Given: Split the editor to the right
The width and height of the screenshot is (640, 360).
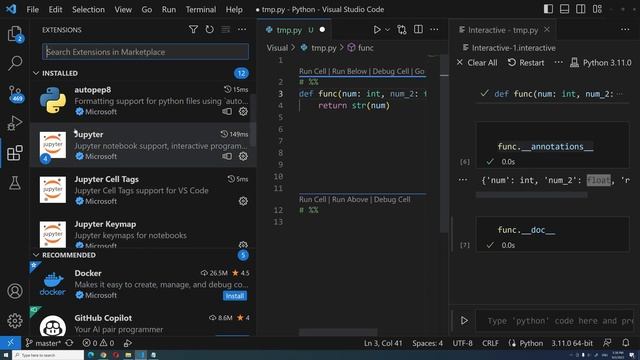Looking at the screenshot, I should tap(418, 29).
